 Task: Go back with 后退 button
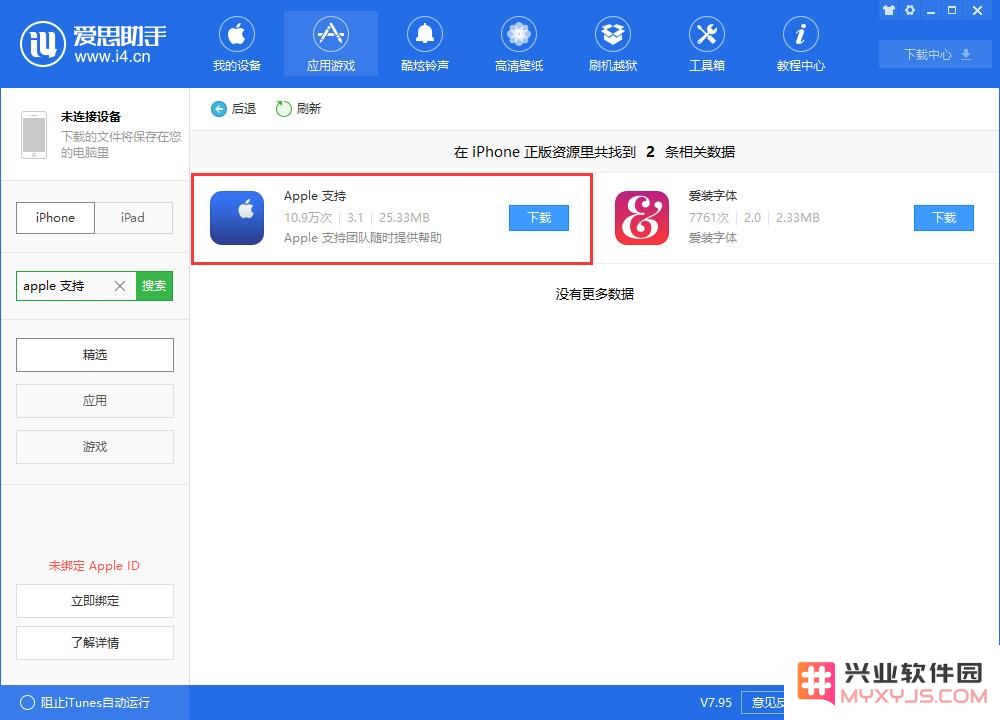tap(233, 109)
